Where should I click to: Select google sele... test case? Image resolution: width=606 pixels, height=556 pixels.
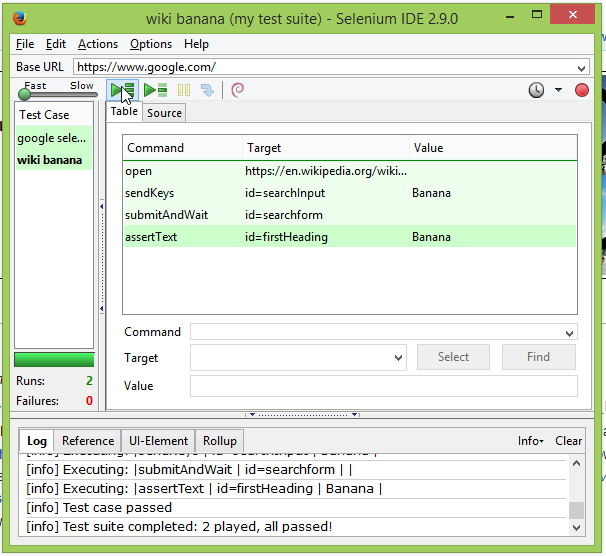coord(54,138)
